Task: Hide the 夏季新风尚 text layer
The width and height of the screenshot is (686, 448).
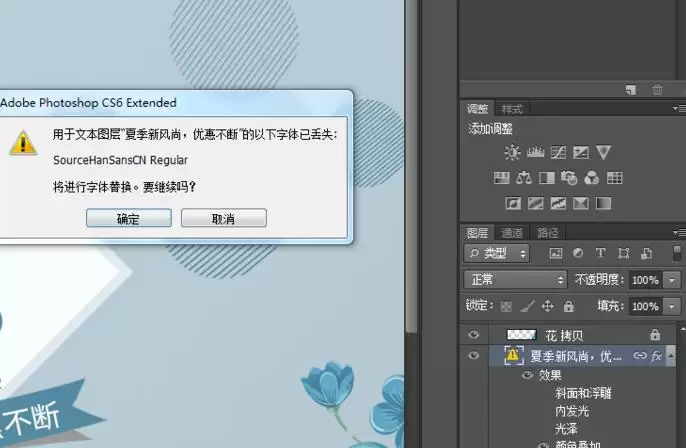Action: point(473,355)
